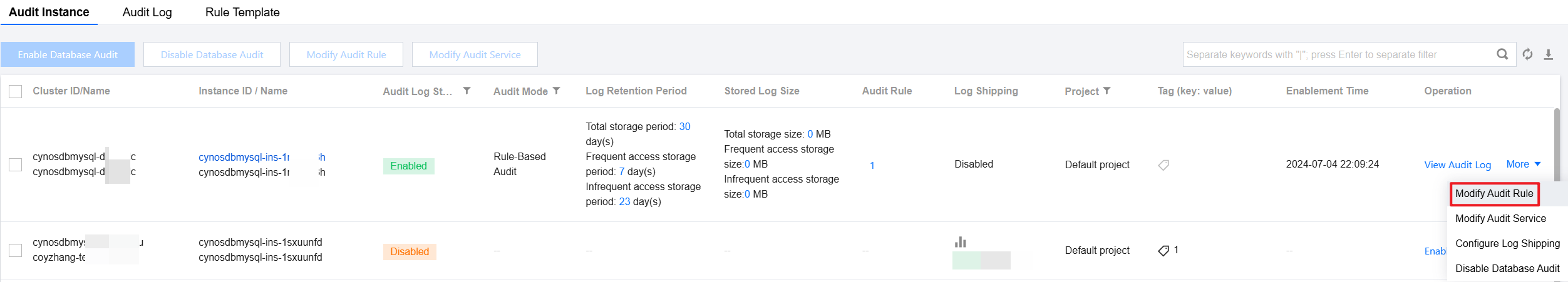Toggle the select-all checkbox in header

(16, 91)
